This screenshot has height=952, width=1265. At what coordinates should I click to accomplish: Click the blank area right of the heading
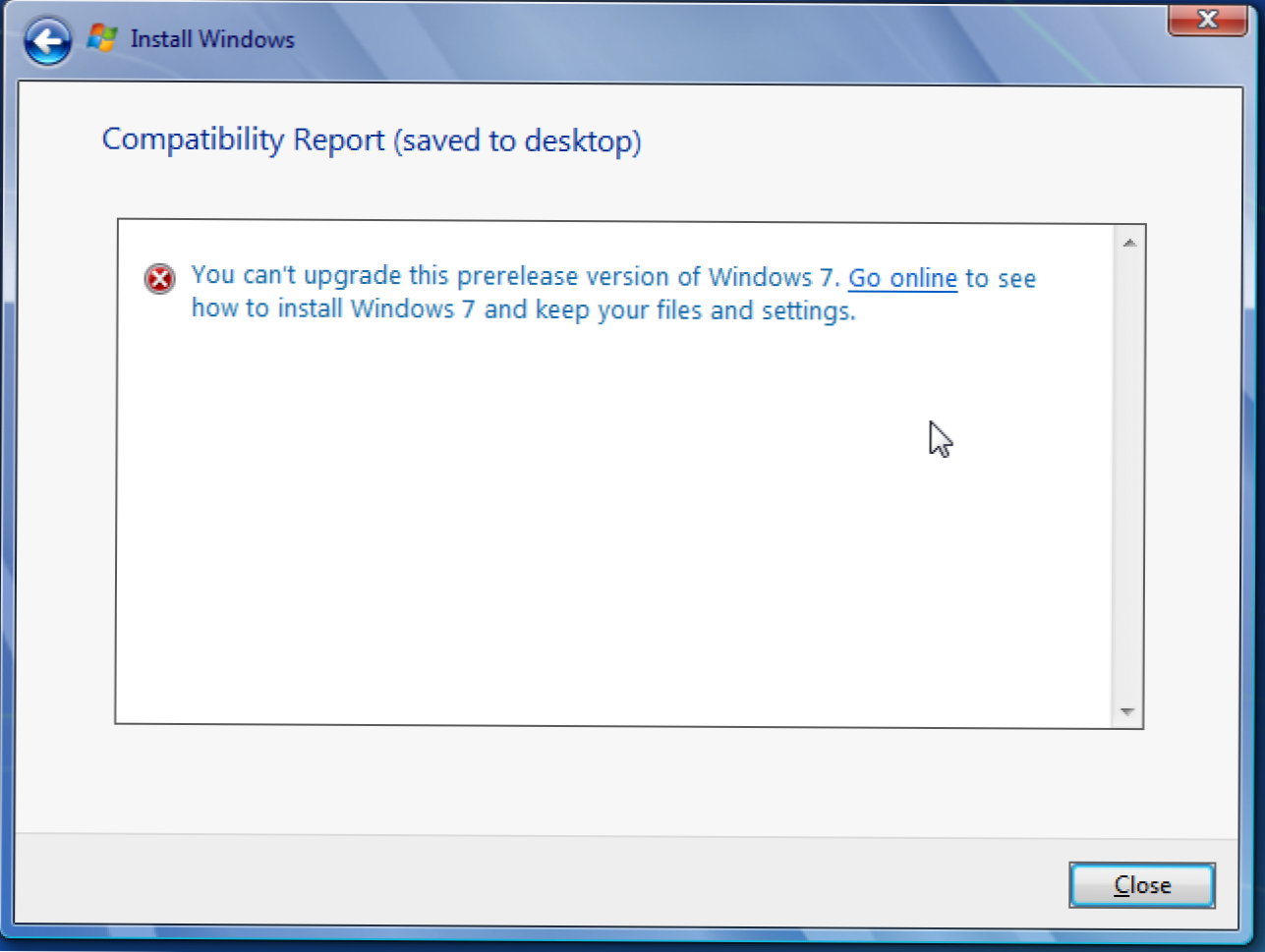pos(934,140)
